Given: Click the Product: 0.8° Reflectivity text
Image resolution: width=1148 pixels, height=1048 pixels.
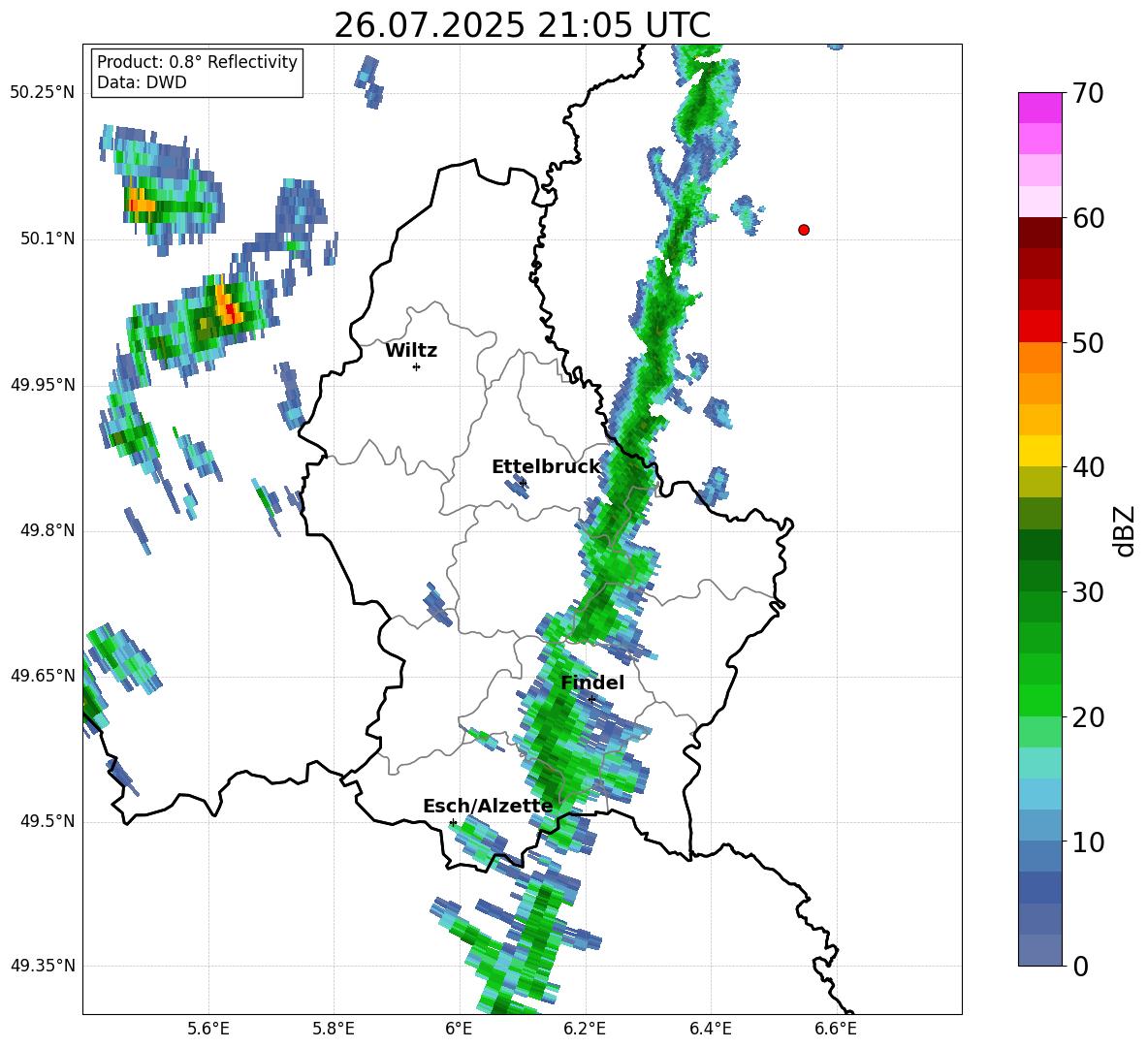Looking at the screenshot, I should (197, 62).
